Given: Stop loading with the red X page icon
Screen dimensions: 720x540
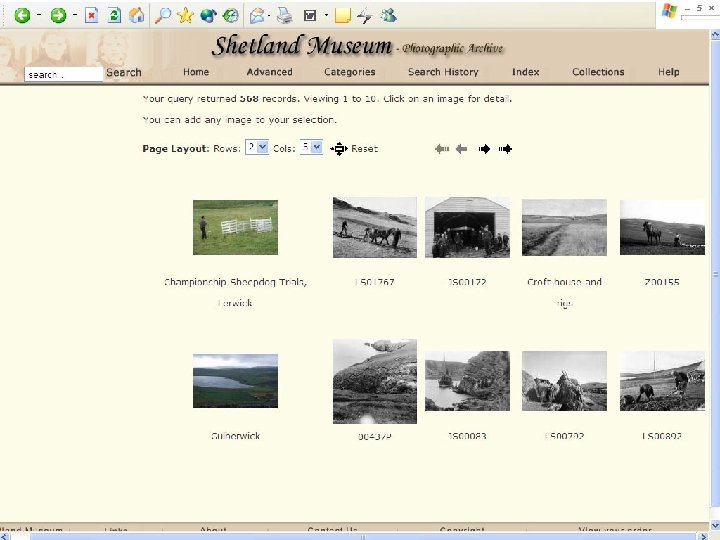Looking at the screenshot, I should pos(91,16).
